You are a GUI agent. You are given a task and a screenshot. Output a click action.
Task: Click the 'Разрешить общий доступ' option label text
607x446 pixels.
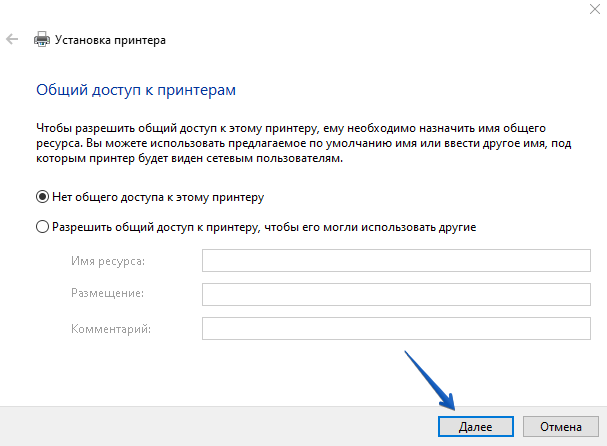pyautogui.click(x=263, y=227)
